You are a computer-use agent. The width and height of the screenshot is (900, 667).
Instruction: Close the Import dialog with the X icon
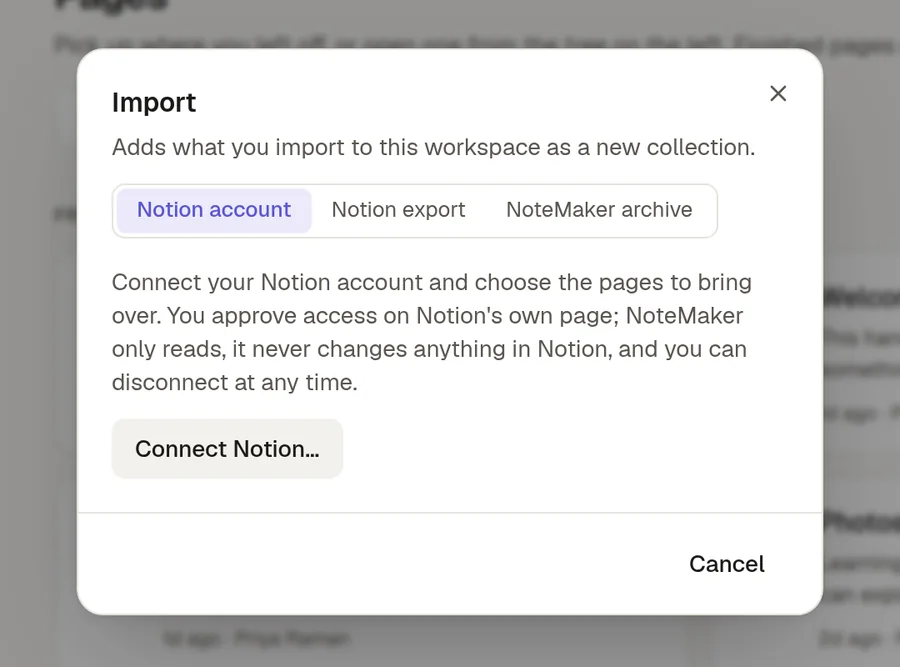point(778,94)
